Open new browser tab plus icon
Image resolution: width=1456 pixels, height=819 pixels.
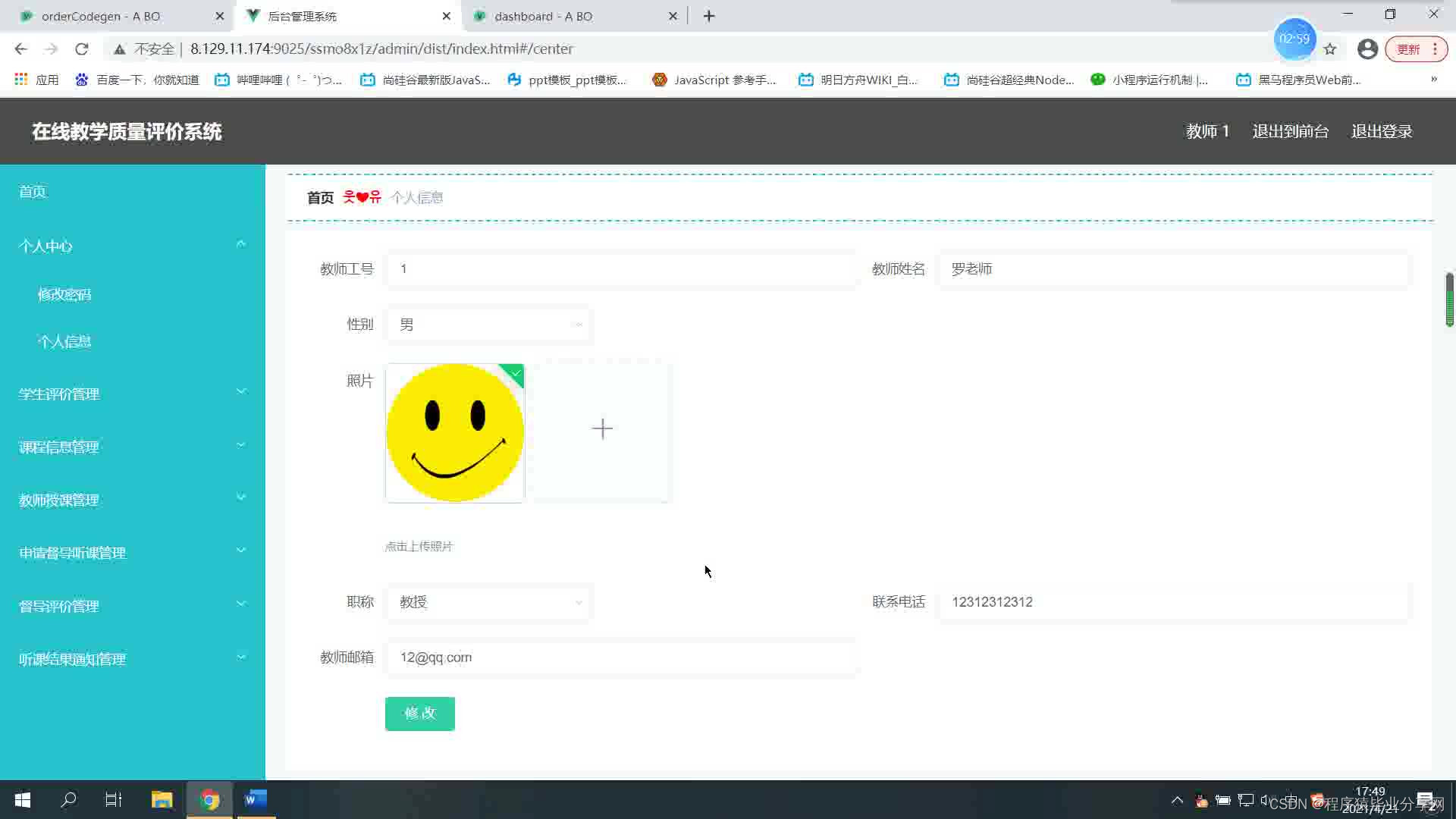click(x=709, y=16)
